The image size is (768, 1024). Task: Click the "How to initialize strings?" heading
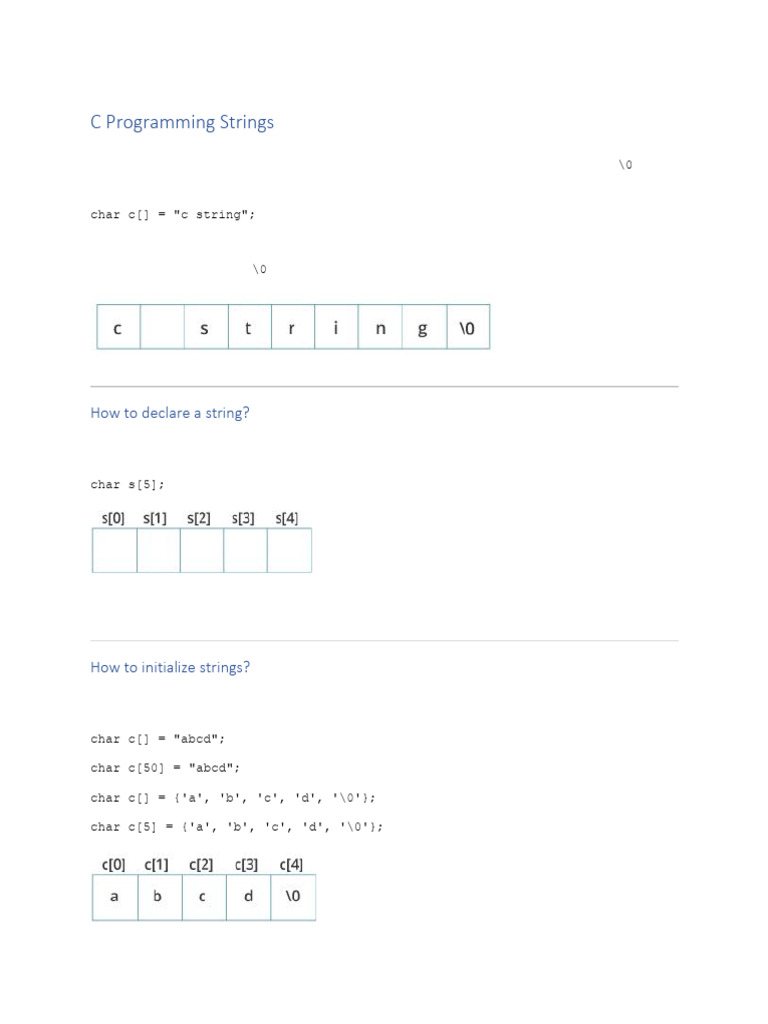coord(170,667)
